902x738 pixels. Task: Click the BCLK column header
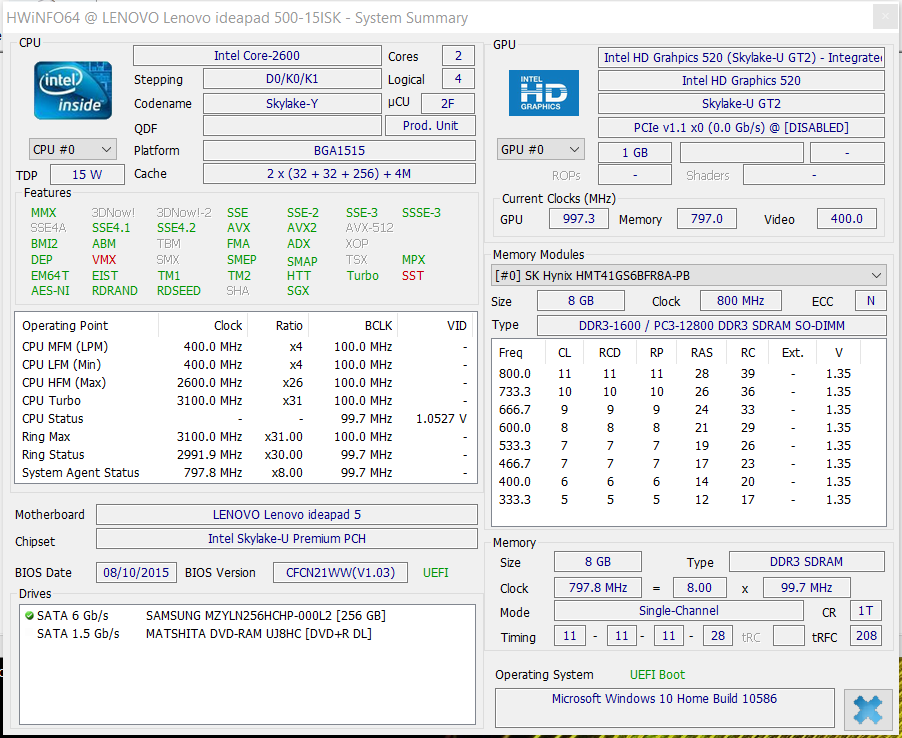click(x=378, y=326)
